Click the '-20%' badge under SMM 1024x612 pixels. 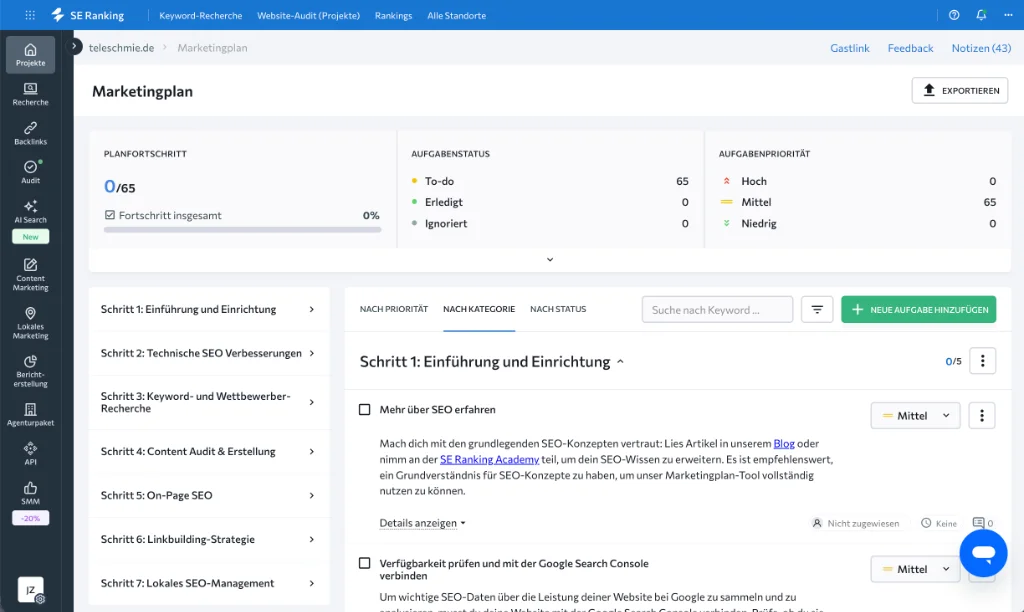pyautogui.click(x=31, y=518)
